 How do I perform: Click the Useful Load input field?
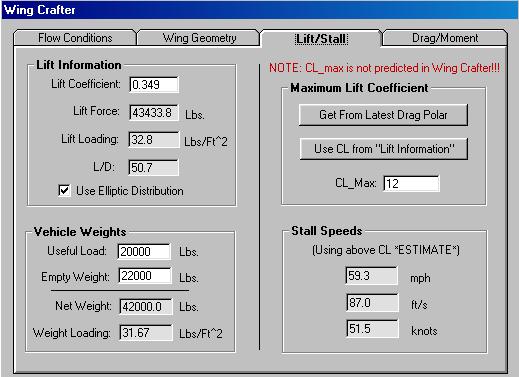pyautogui.click(x=144, y=251)
